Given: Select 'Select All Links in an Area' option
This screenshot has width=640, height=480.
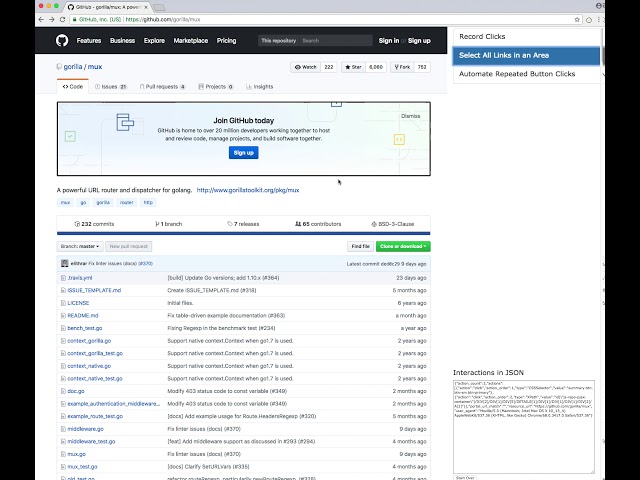Looking at the screenshot, I should tap(526, 56).
